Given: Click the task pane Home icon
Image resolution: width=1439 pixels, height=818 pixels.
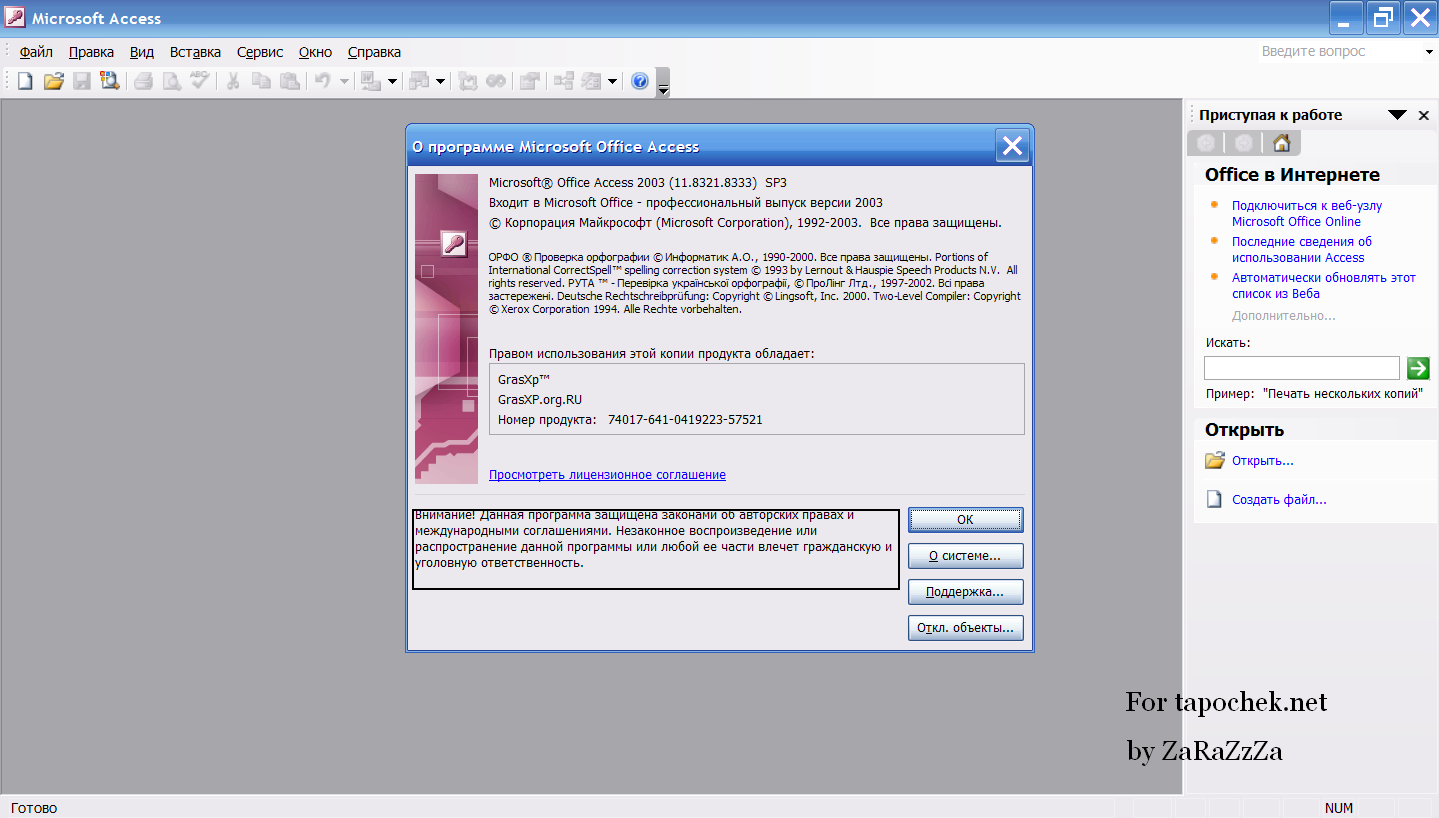Looking at the screenshot, I should pyautogui.click(x=1282, y=143).
